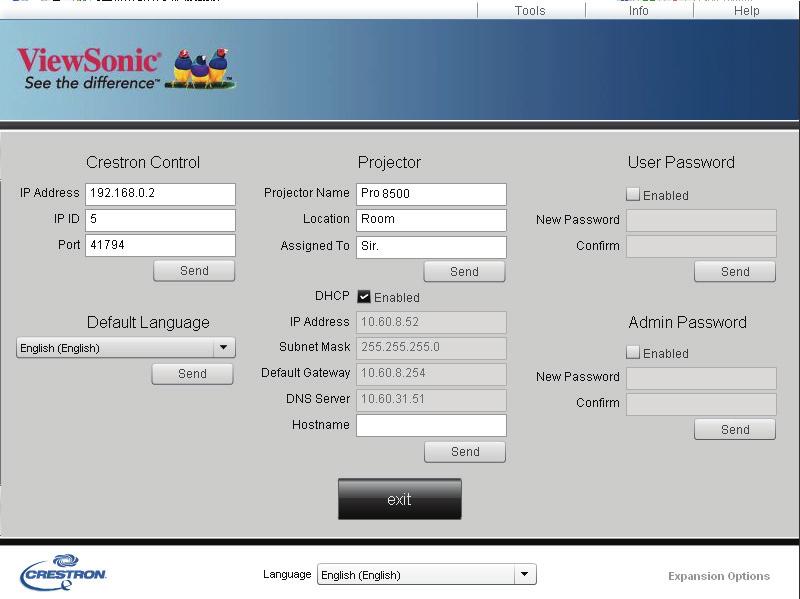800x599 pixels.
Task: Toggle the DHCP Enabled checkbox
Action: pyautogui.click(x=364, y=297)
